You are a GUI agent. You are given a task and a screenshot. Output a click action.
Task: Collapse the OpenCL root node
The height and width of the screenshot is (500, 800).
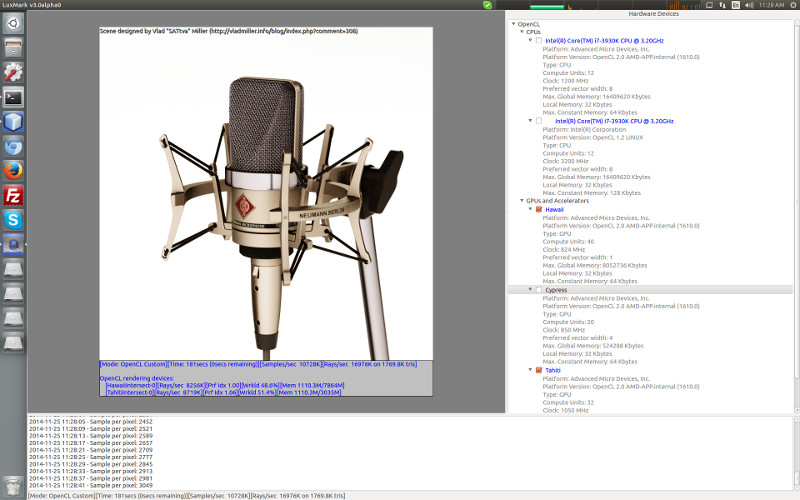(513, 24)
